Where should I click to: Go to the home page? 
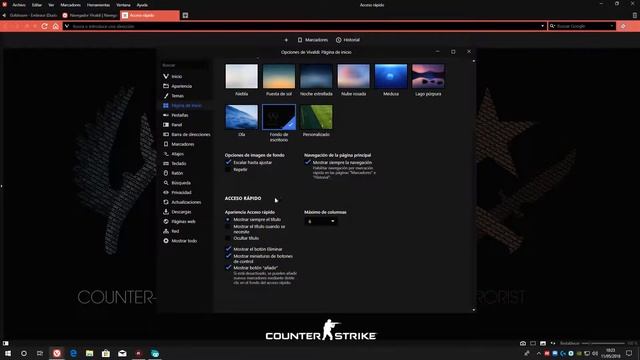click(x=56, y=26)
